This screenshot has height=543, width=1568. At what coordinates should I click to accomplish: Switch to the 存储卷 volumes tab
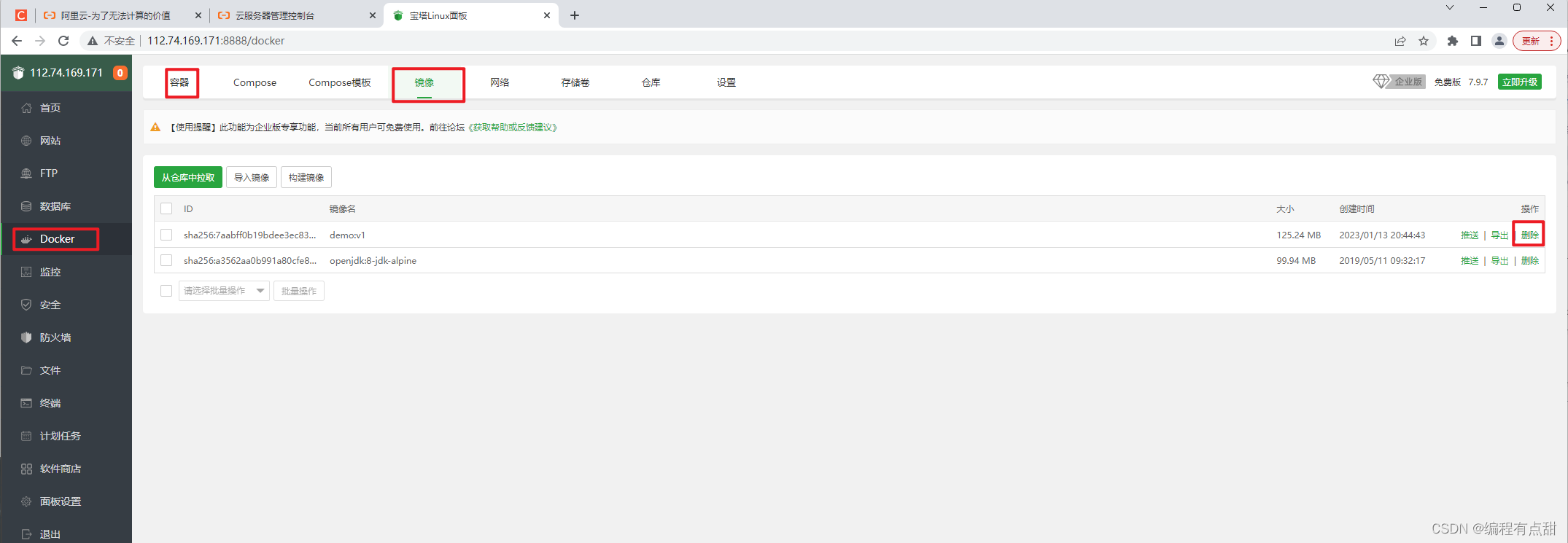coord(575,82)
